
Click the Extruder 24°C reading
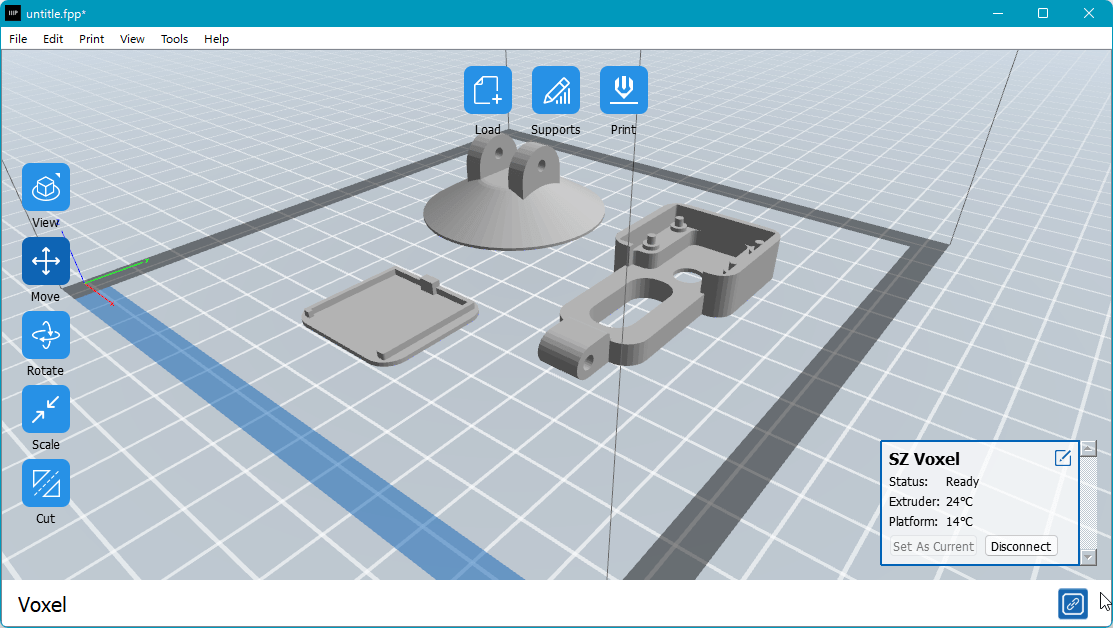coord(931,502)
